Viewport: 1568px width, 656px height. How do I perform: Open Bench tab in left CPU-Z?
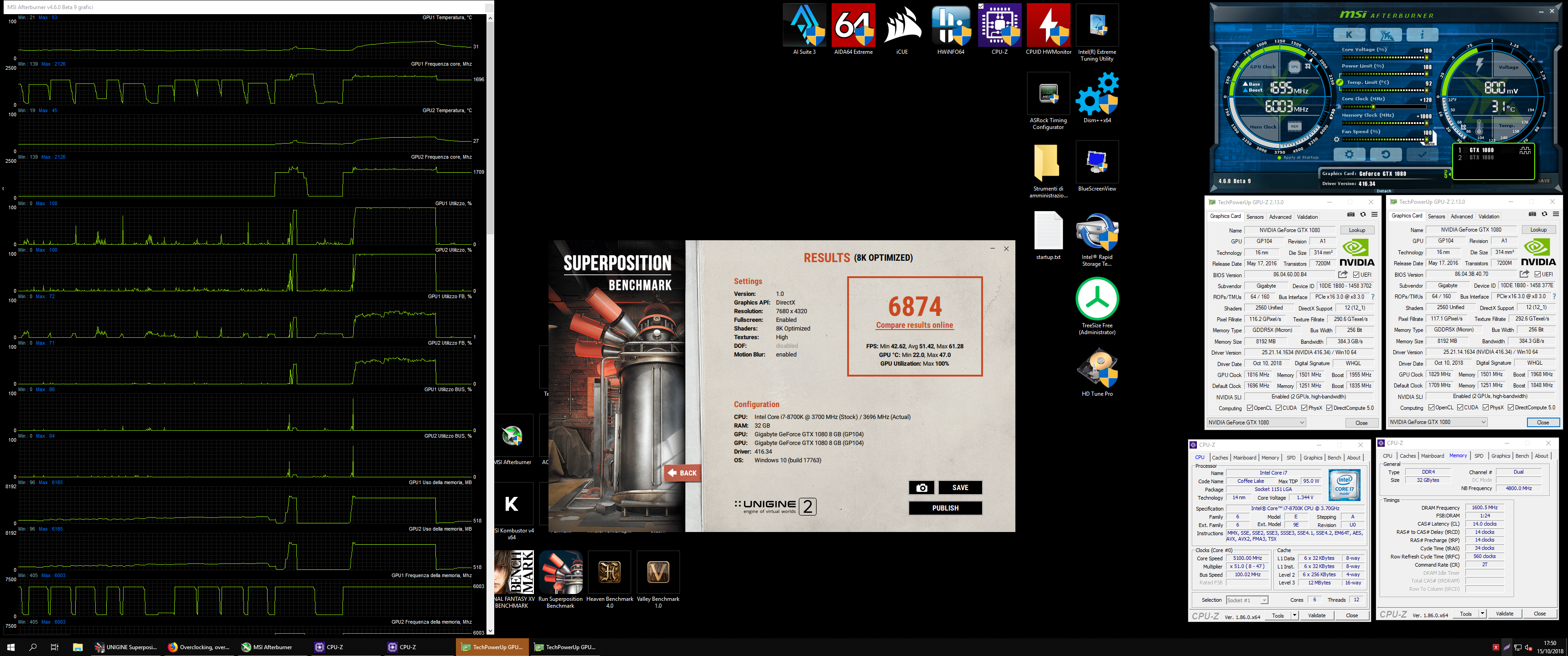(1334, 458)
